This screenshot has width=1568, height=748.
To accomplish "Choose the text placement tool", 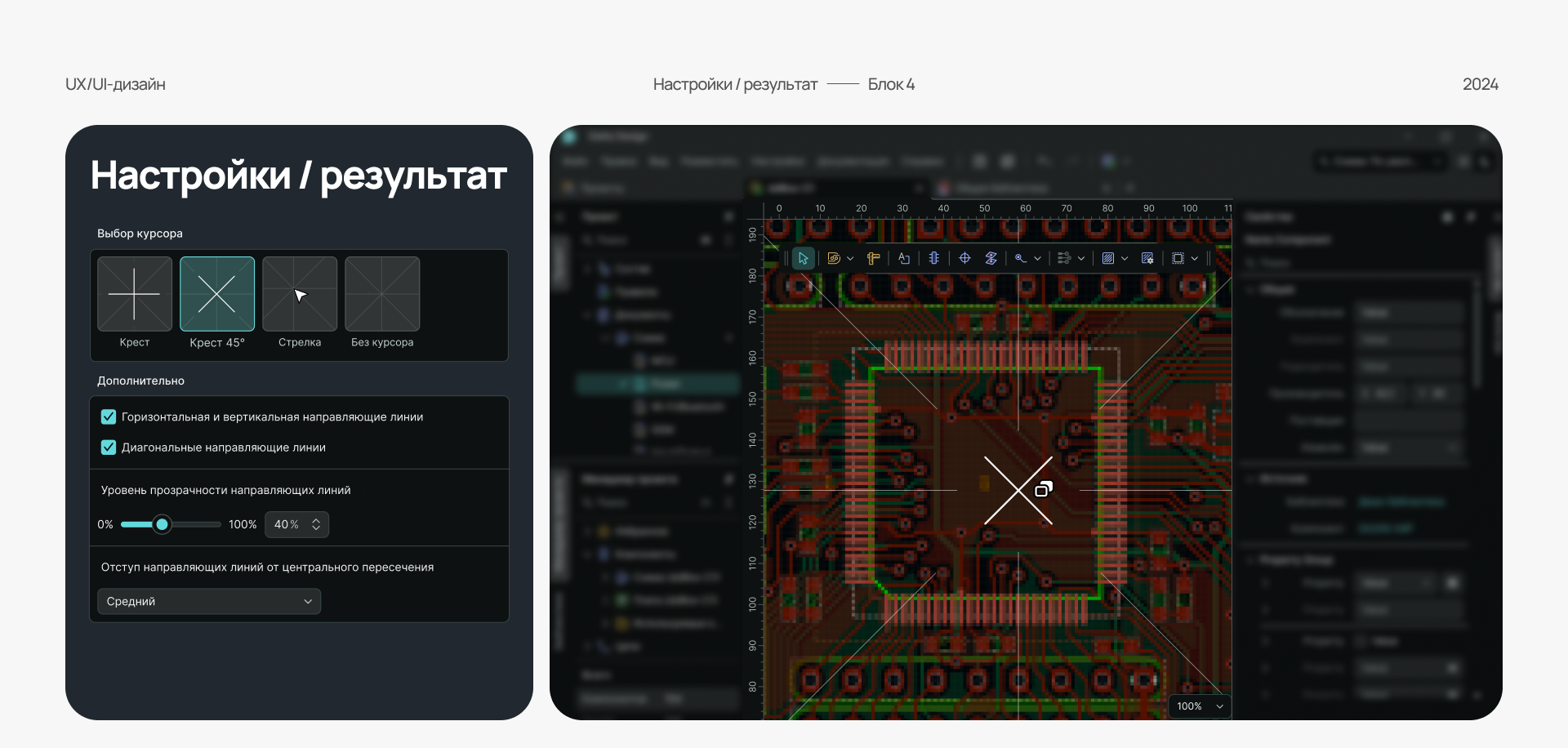I will [904, 258].
